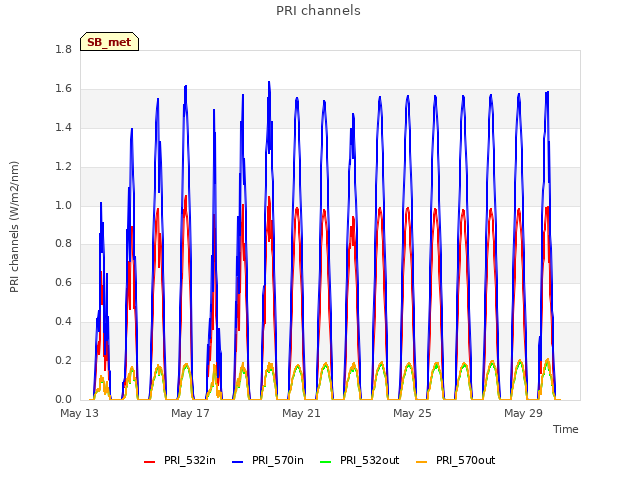Click the 0.8 y-axis tick label
This screenshot has width=640, height=480.
pyautogui.click(x=64, y=243)
